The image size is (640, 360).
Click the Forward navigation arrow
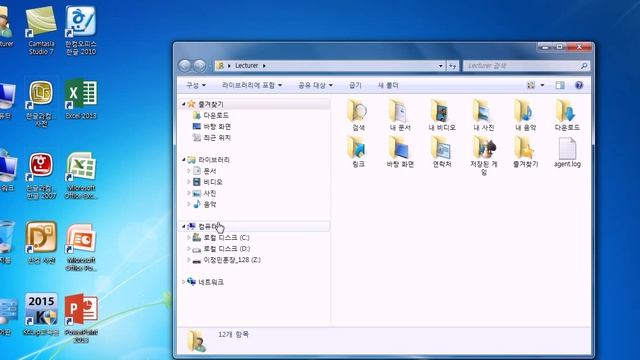pos(199,65)
